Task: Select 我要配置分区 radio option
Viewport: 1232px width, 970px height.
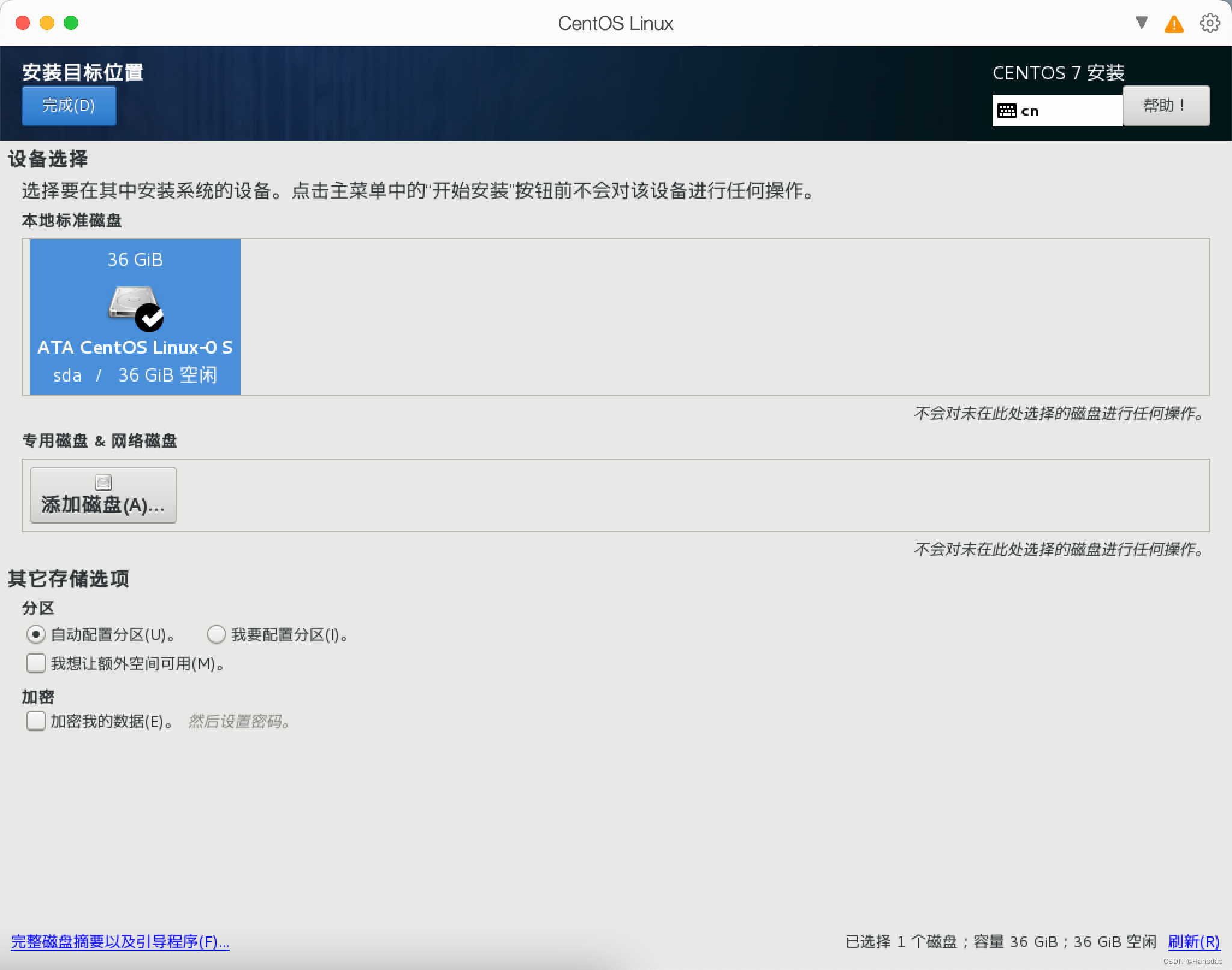Action: [x=217, y=634]
